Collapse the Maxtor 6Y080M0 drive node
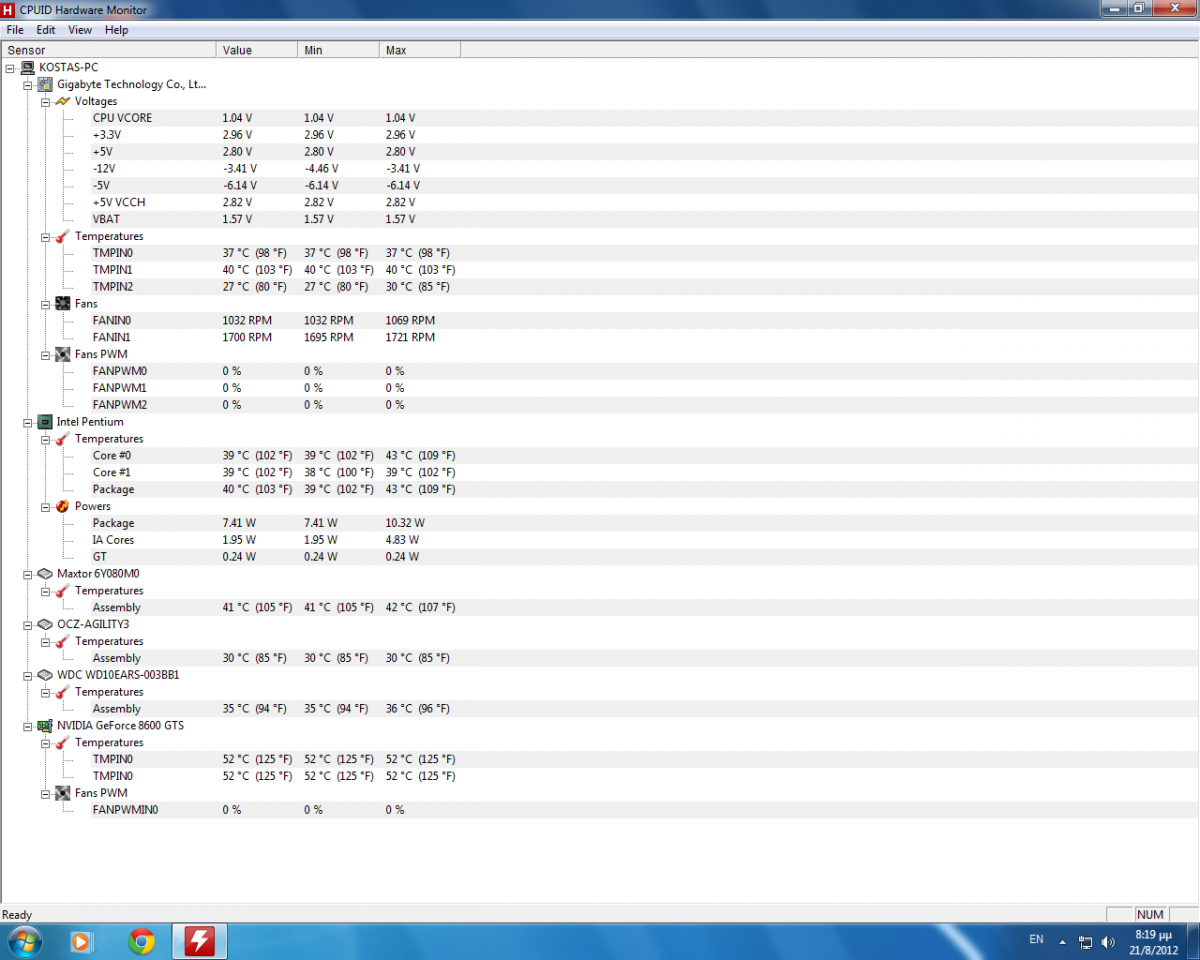Viewport: 1200px width, 960px height. click(28, 574)
